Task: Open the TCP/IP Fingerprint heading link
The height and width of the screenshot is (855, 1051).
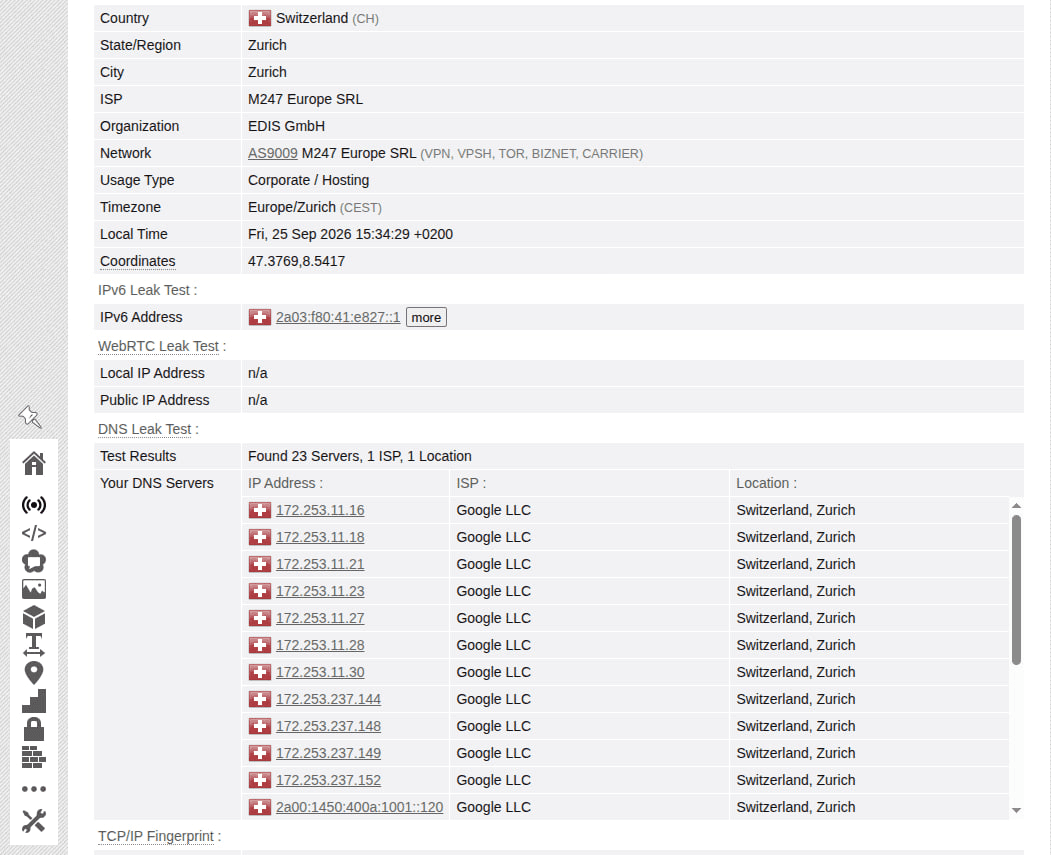Action: (x=156, y=836)
